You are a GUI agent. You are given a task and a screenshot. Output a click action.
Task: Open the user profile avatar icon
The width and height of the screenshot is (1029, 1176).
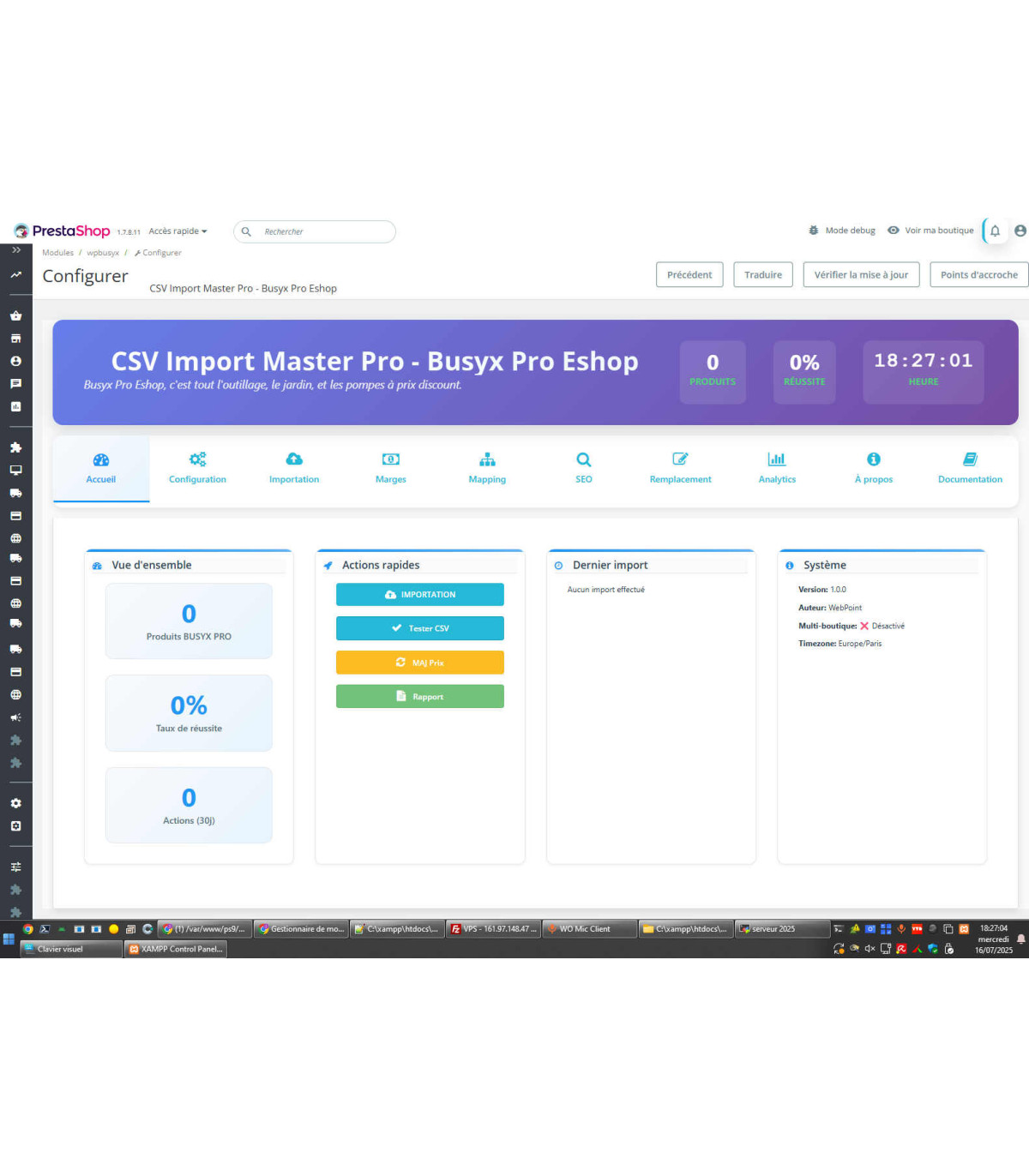pos(1020,231)
